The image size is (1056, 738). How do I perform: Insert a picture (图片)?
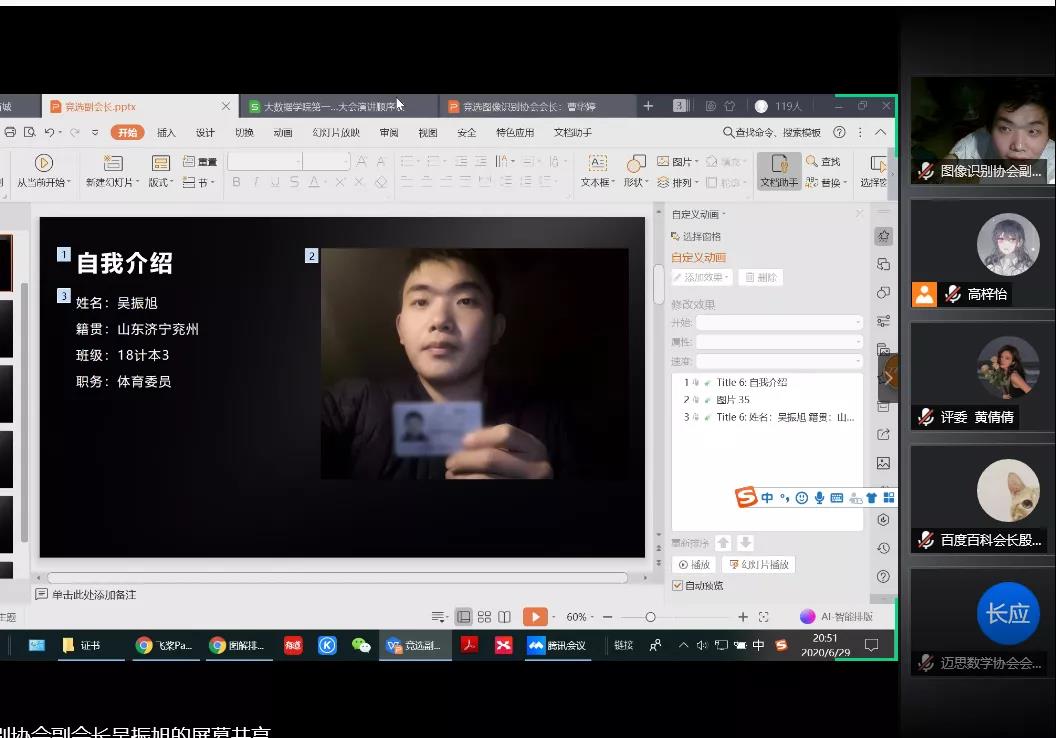click(x=677, y=162)
